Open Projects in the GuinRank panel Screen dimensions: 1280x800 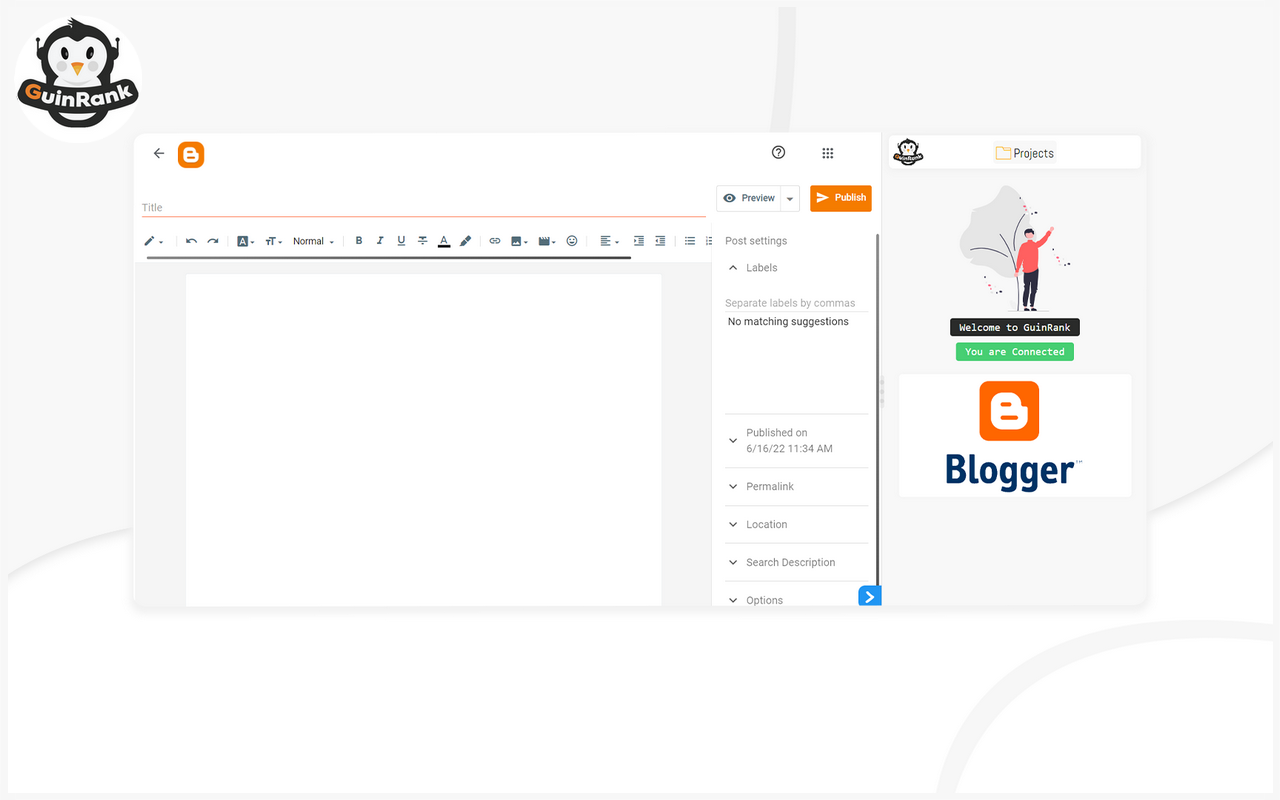1025,153
